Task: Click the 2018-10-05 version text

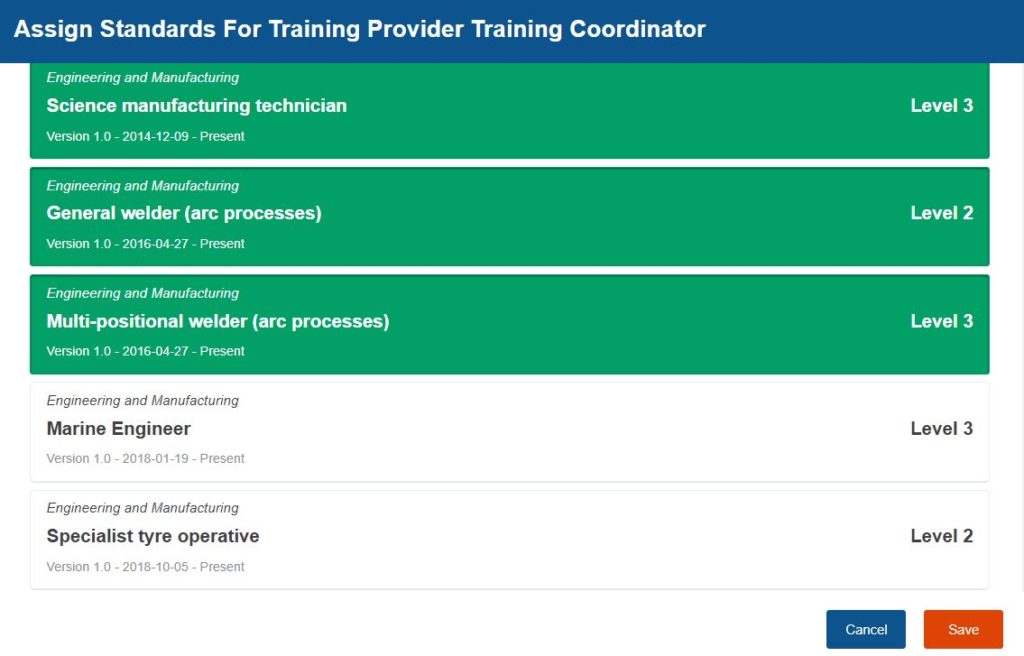Action: pos(146,567)
